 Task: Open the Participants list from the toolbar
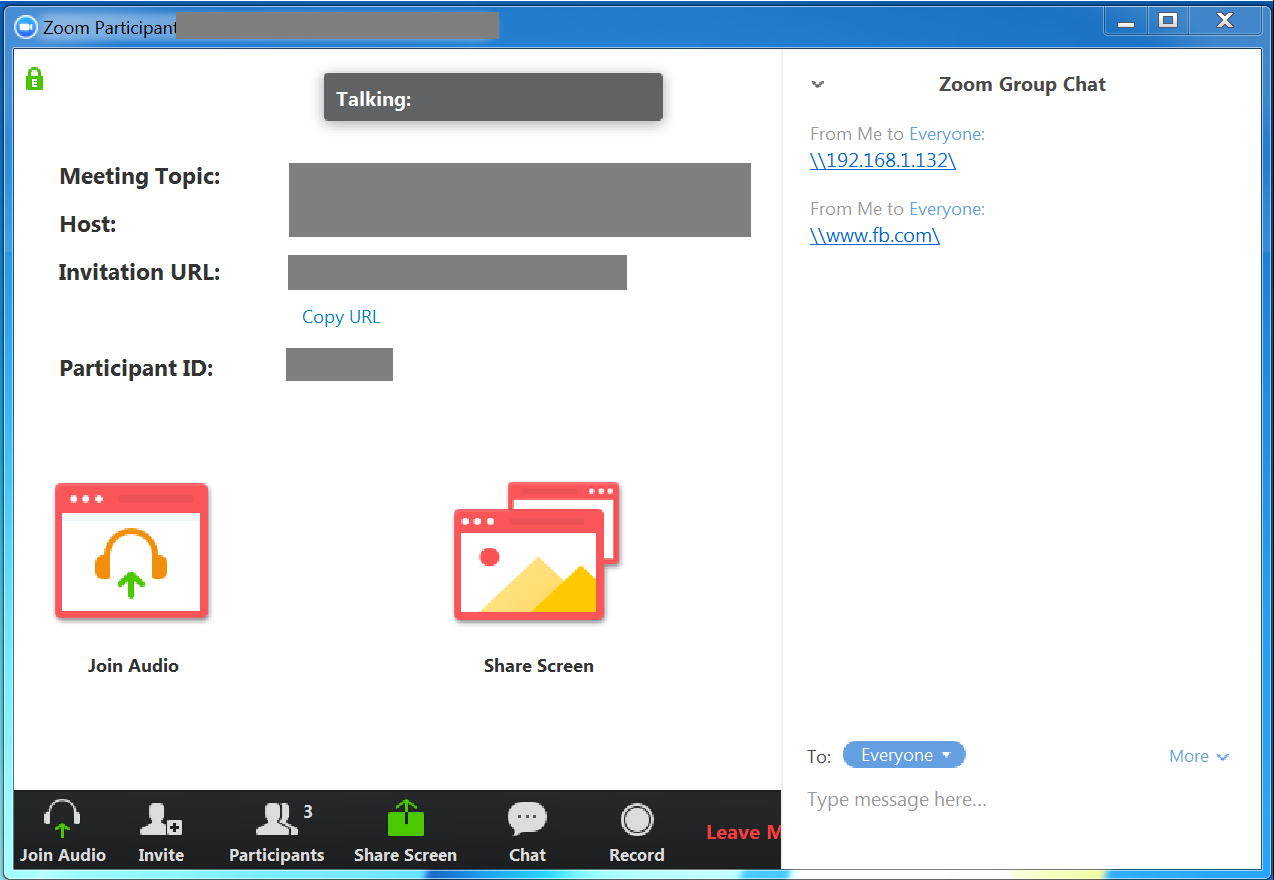277,832
